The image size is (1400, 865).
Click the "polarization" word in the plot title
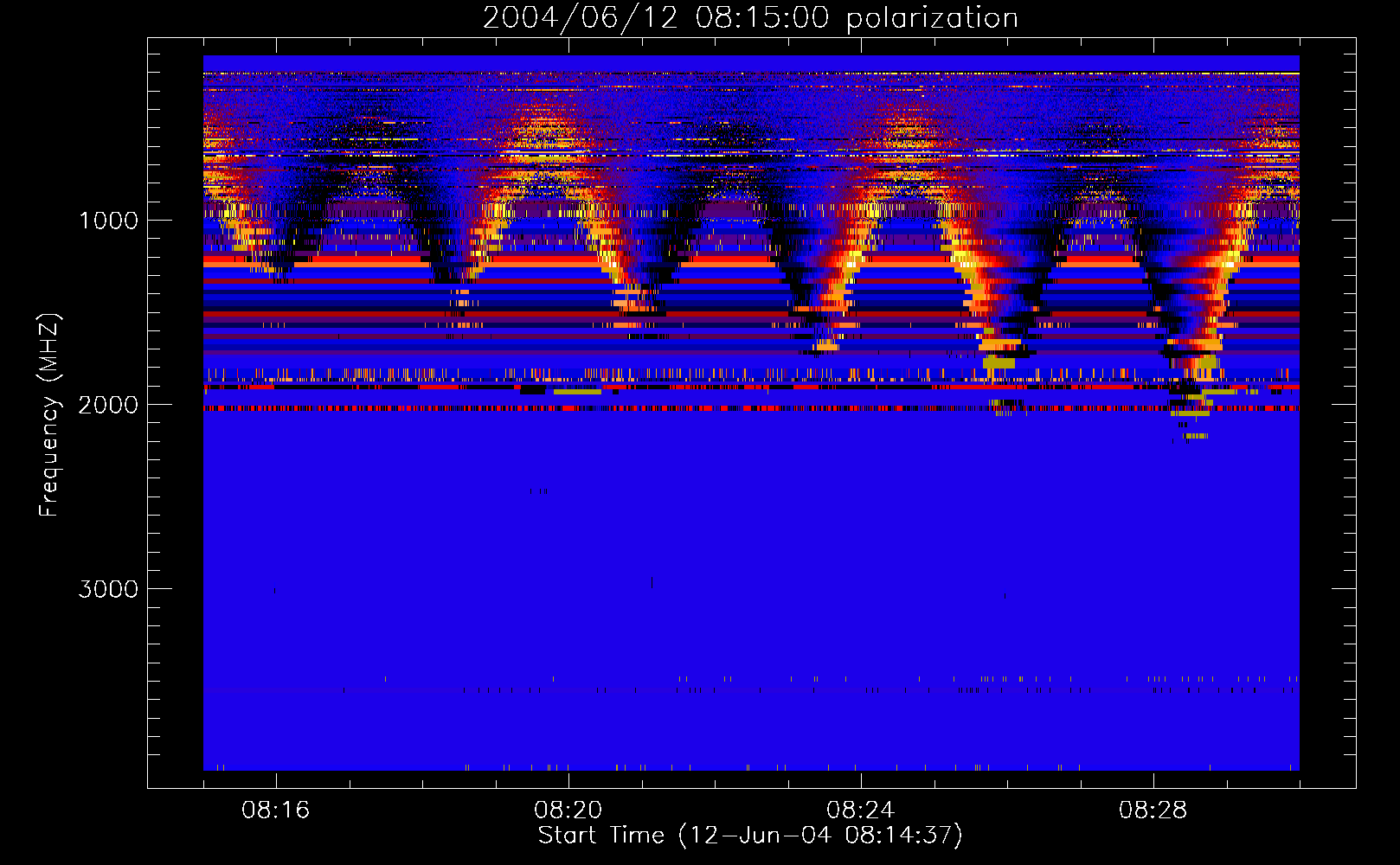coord(932,18)
